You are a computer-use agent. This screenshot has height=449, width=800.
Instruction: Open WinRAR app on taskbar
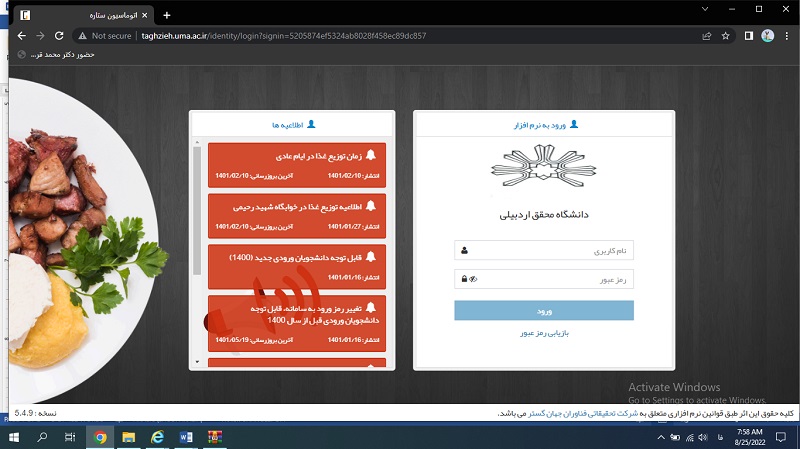point(215,437)
